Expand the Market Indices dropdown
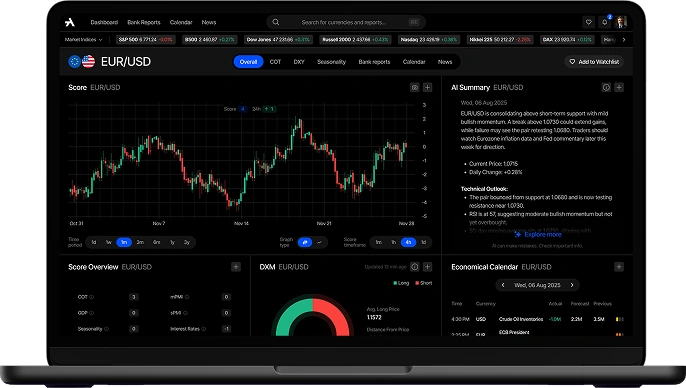Image resolution: width=686 pixels, height=388 pixels. [x=84, y=40]
